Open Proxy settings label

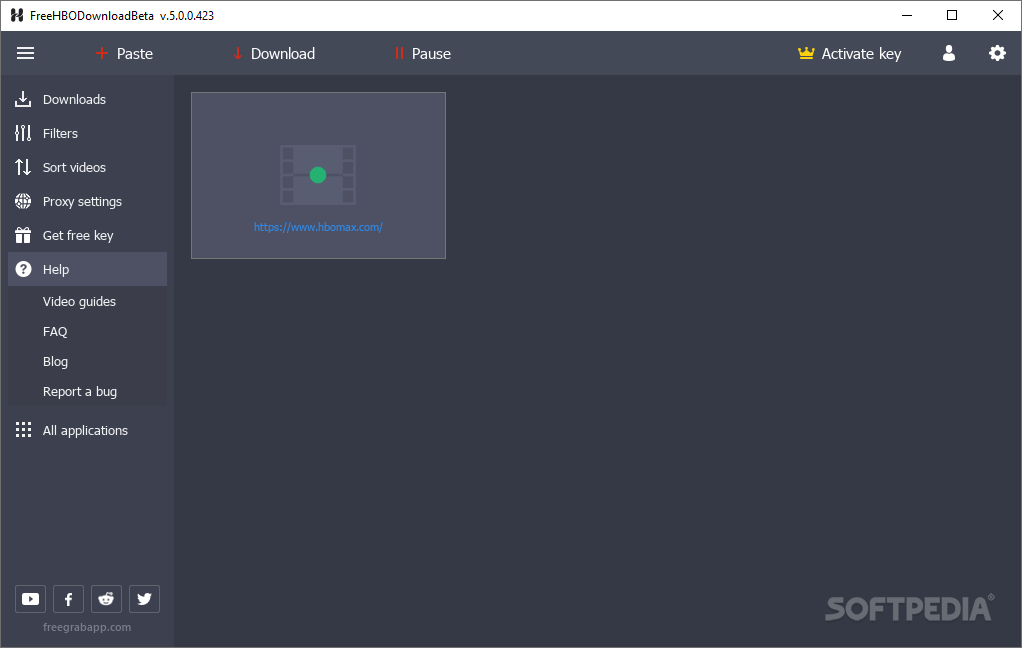tap(82, 201)
